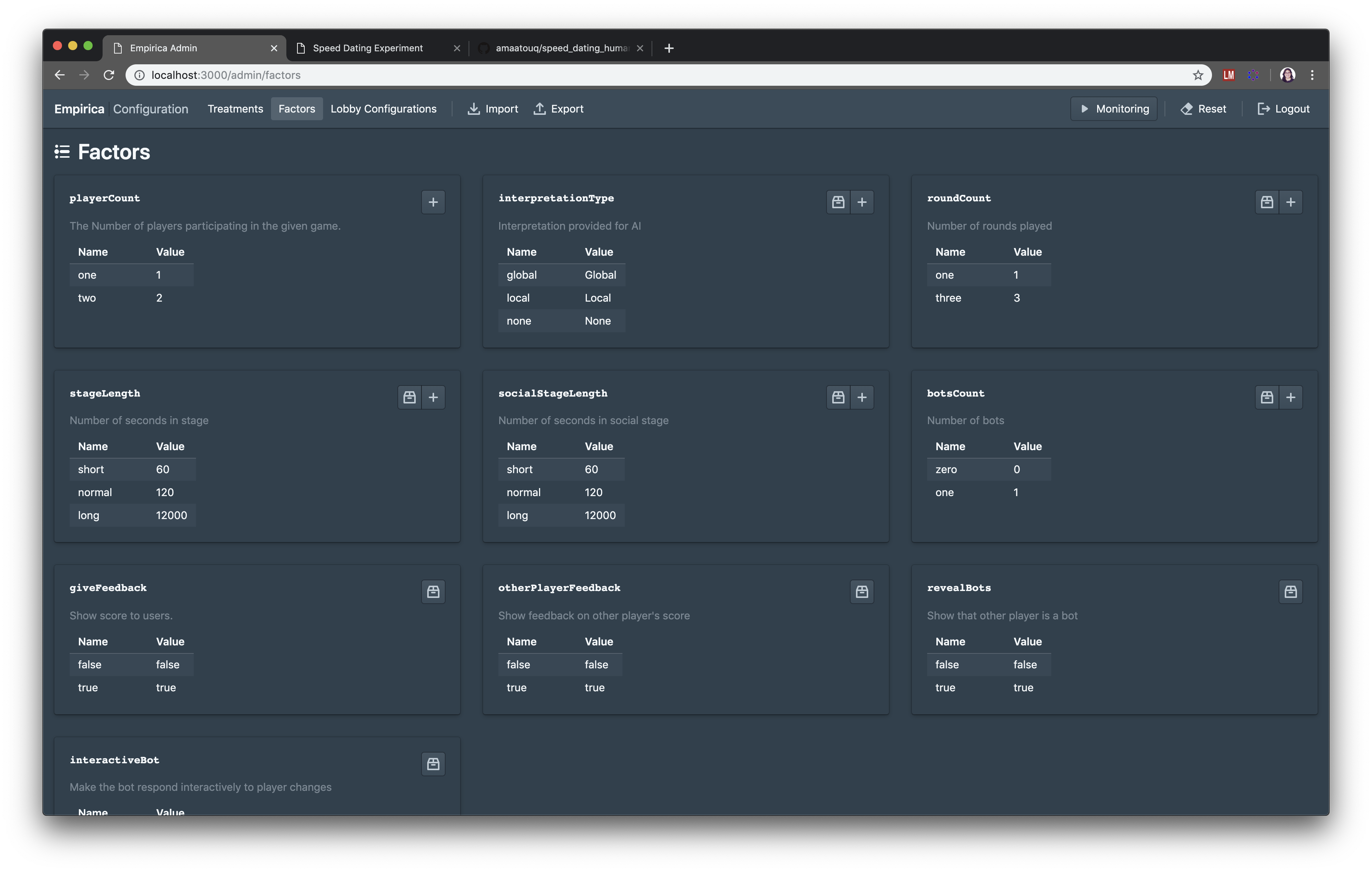Viewport: 1372px width, 872px height.
Task: Switch to Lobby Configurations
Action: 384,109
